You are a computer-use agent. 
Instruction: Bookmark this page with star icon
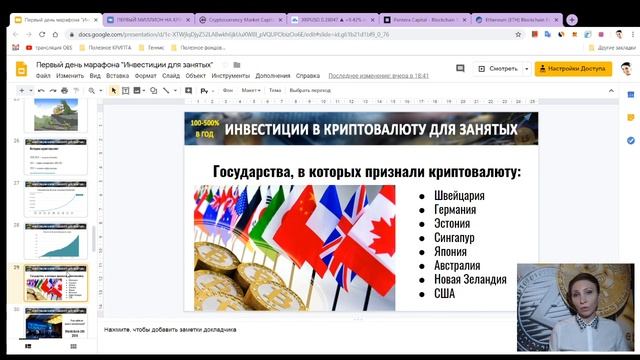pyautogui.click(x=518, y=35)
